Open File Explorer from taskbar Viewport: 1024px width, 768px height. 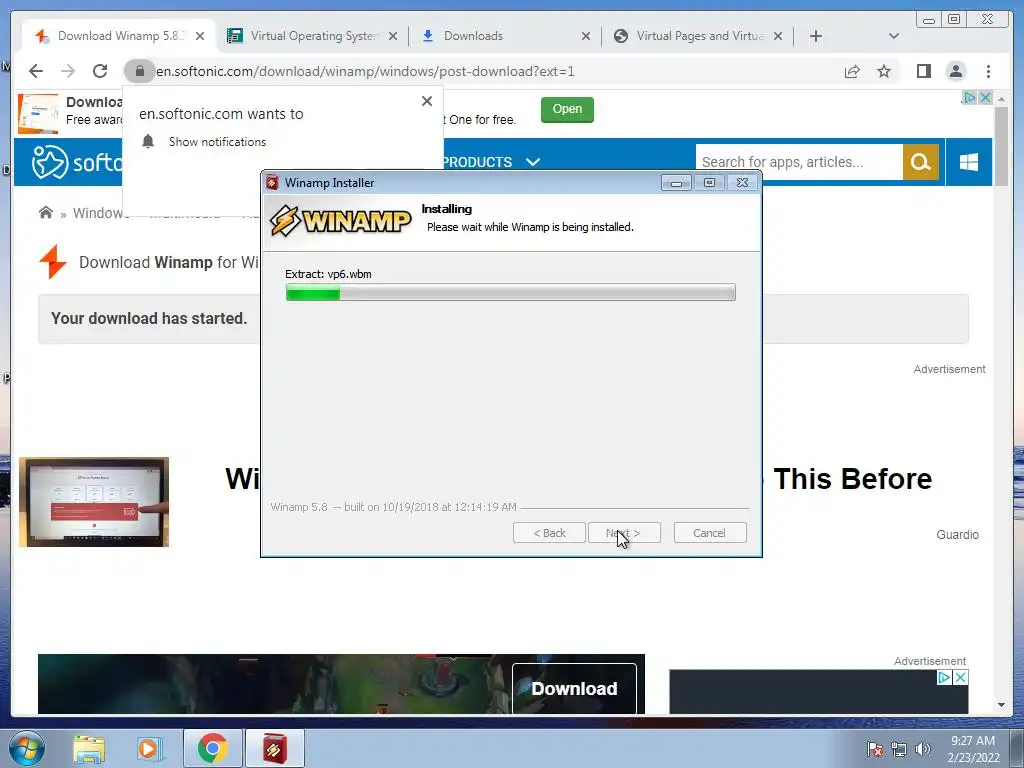(89, 748)
